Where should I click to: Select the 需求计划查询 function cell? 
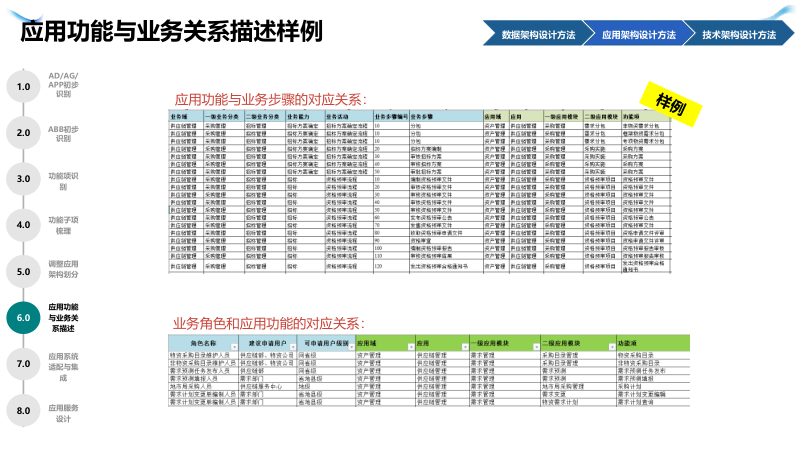653,402
